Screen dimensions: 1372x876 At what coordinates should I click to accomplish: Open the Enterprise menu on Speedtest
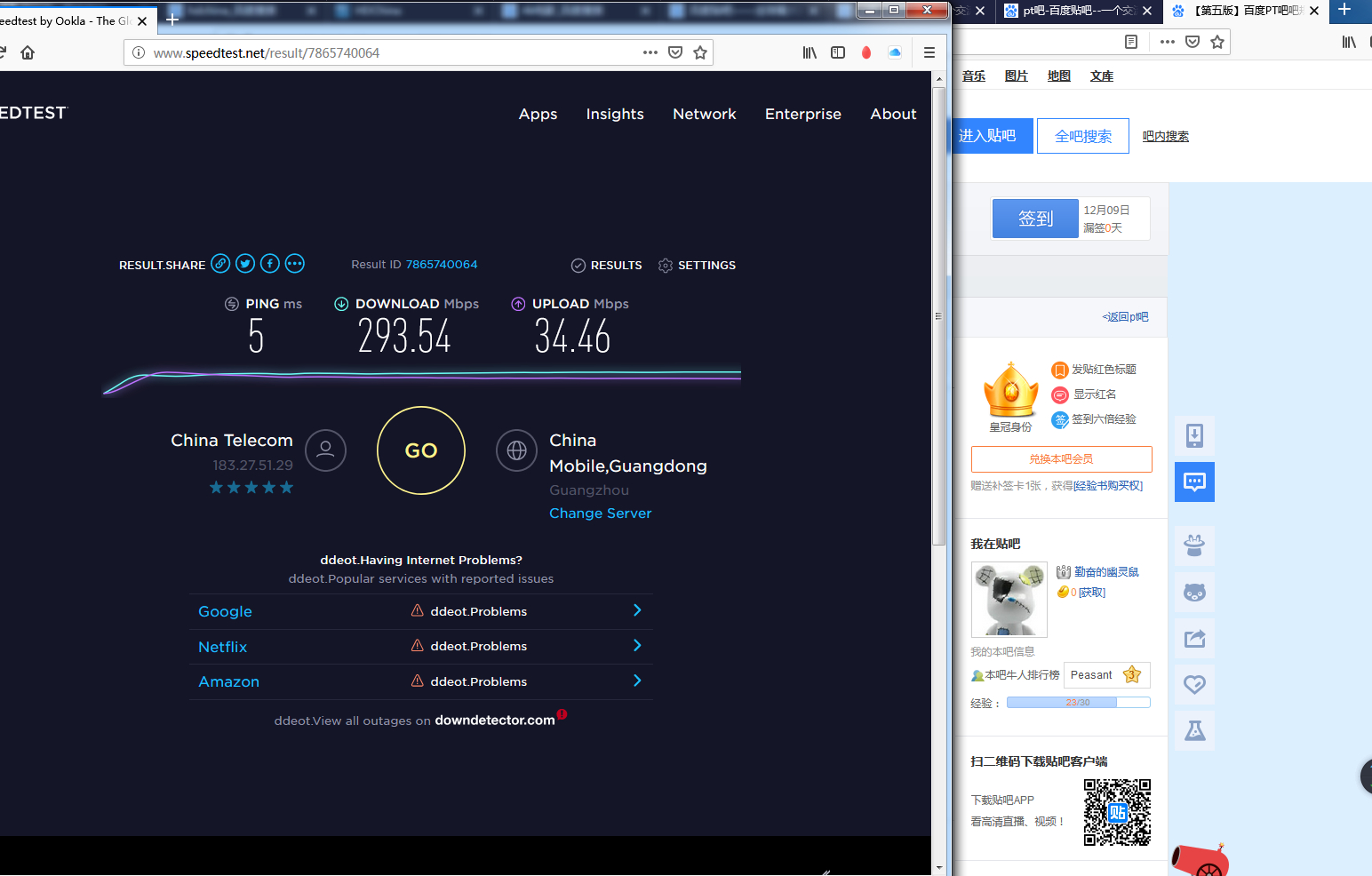click(803, 114)
